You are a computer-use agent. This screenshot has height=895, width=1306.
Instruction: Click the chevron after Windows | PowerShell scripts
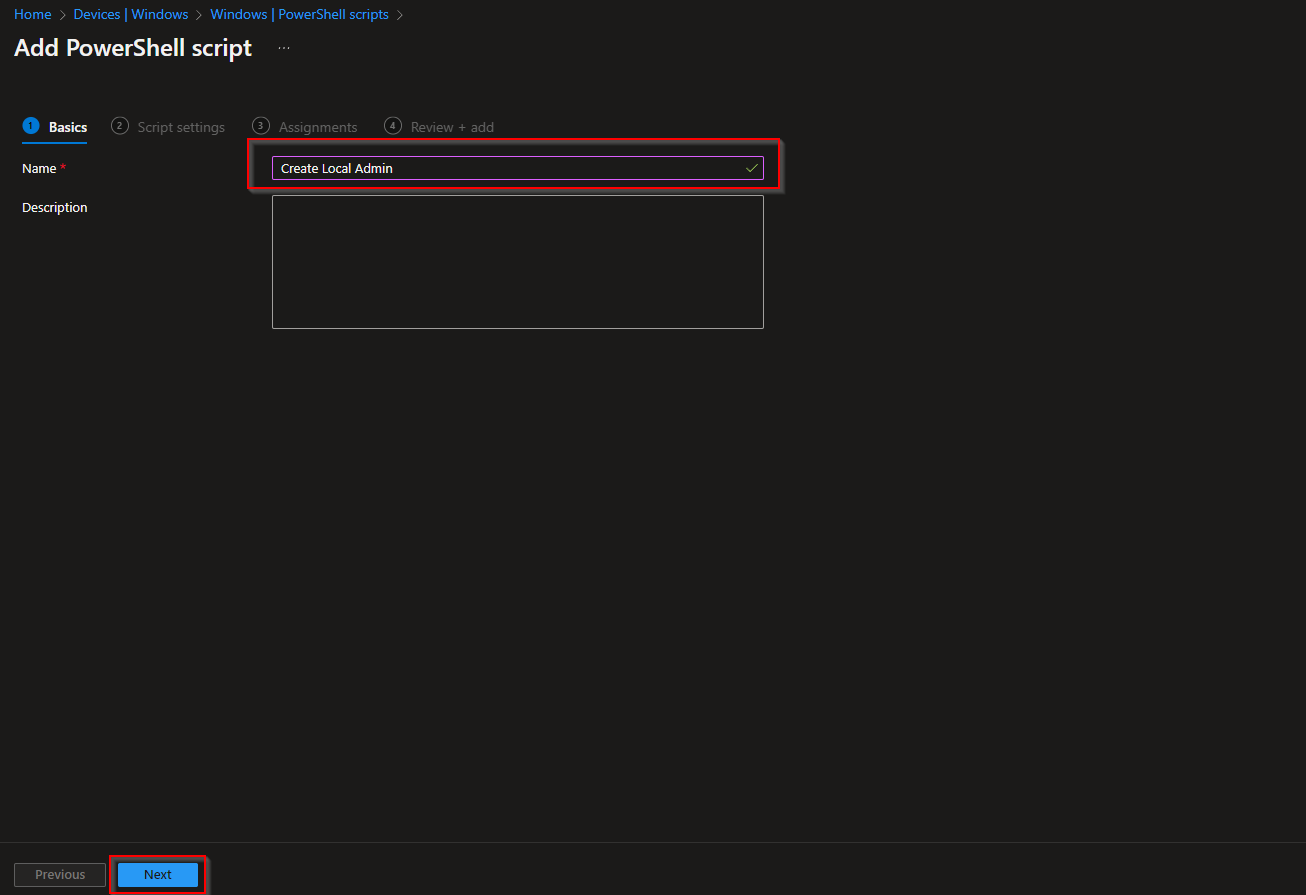(x=399, y=14)
